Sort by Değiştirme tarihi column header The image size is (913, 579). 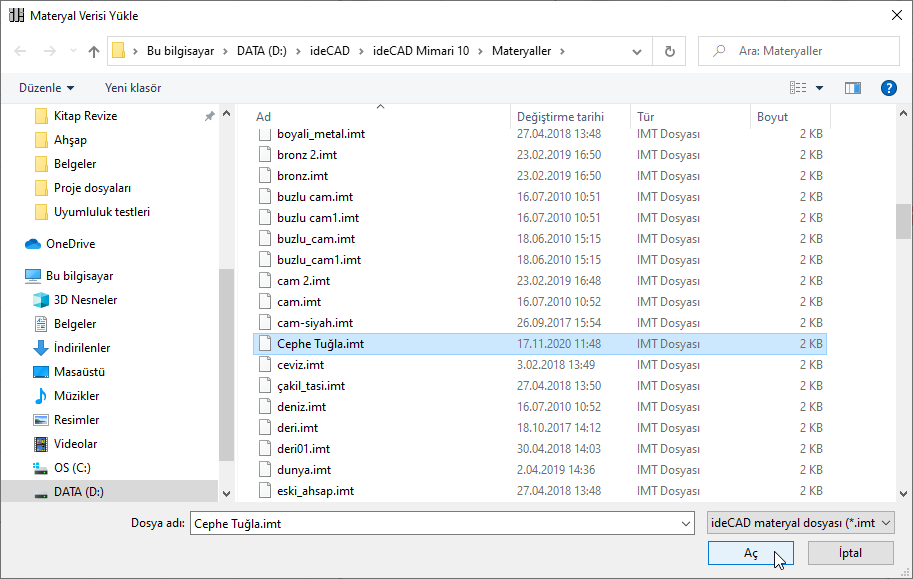pos(560,117)
